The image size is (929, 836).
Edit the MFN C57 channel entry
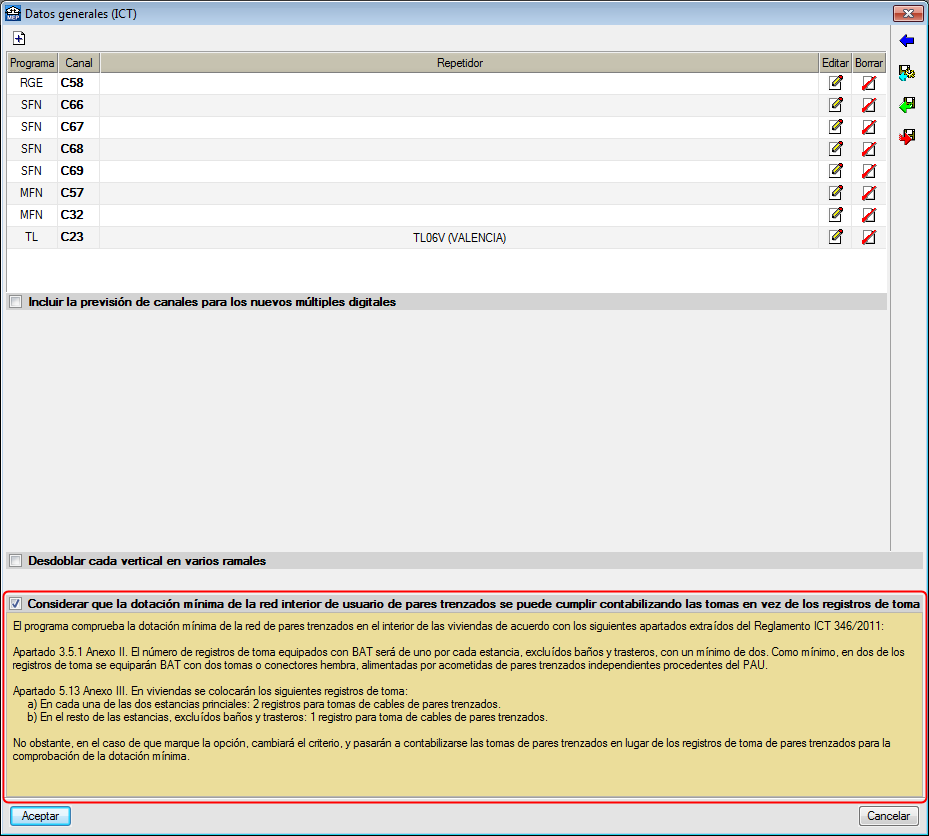pyautogui.click(x=835, y=193)
